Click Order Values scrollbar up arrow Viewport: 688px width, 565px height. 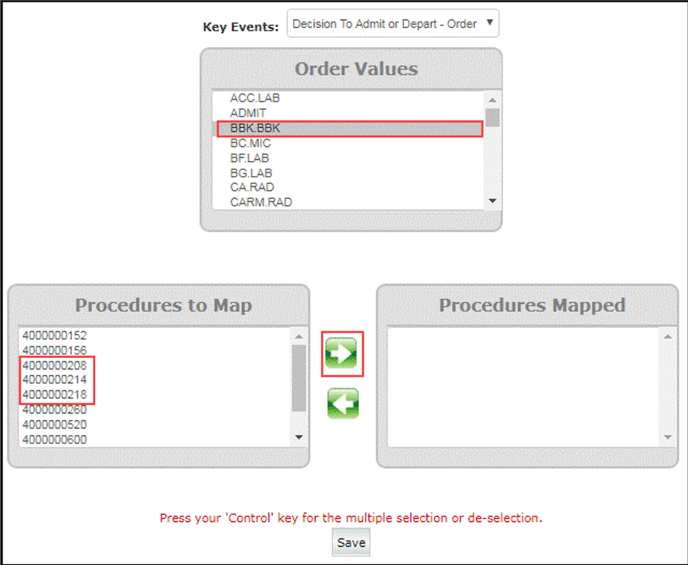tap(492, 100)
